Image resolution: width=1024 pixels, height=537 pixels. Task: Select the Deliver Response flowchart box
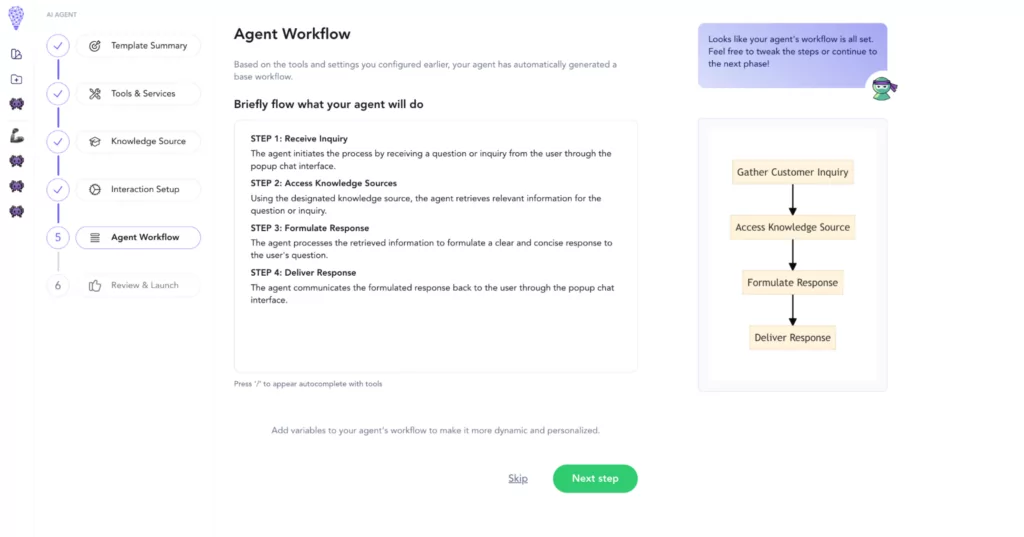tap(792, 338)
